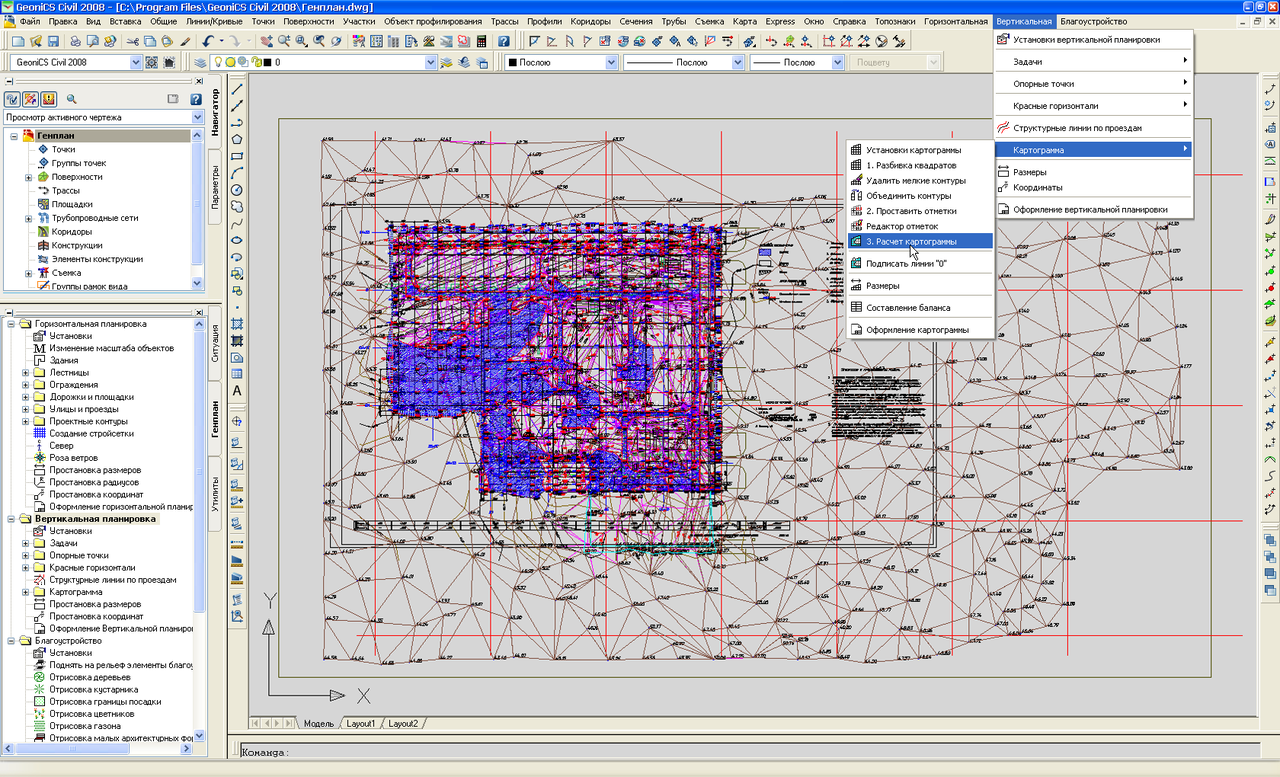Screen dimensions: 1280x777
Task: Expand the Картограмма tree node in left panel
Action: pos(27,592)
